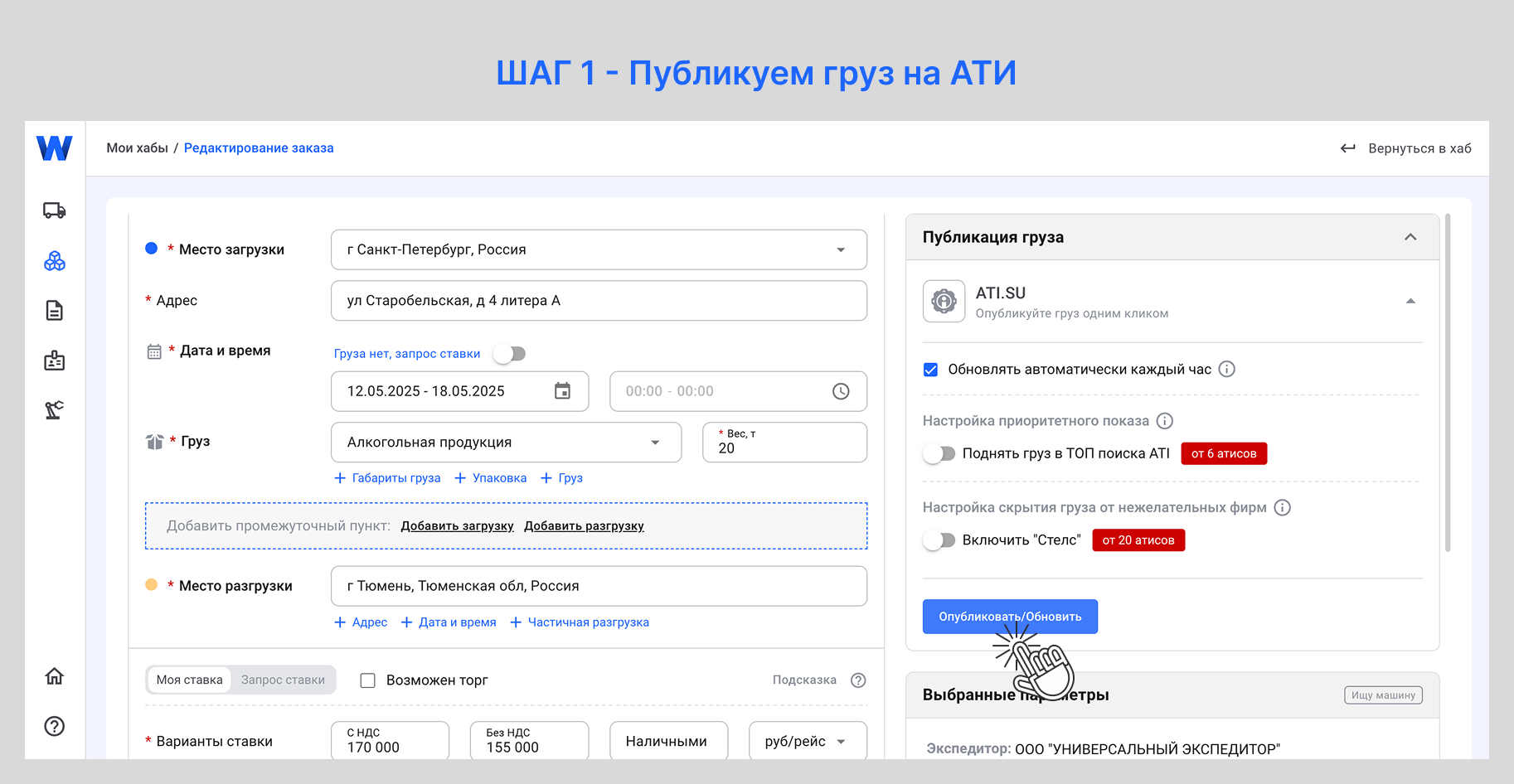This screenshot has height=784, width=1514.
Task: Open cargo type Алкогольная продукция dropdown
Action: click(655, 443)
